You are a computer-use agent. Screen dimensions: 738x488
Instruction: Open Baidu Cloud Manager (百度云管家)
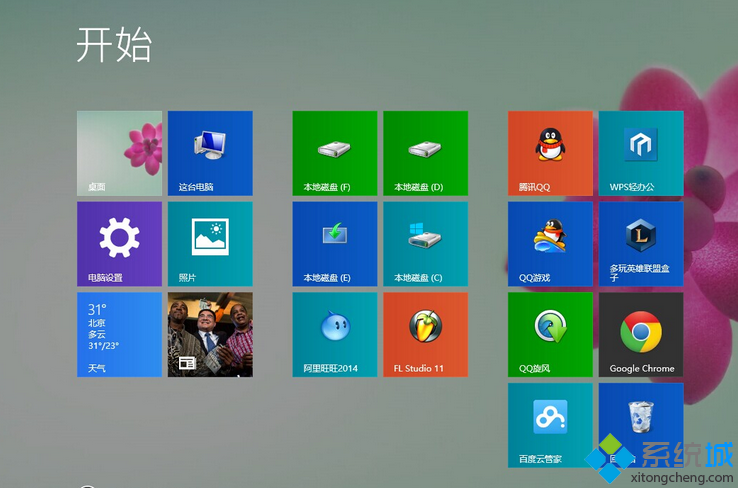551,425
